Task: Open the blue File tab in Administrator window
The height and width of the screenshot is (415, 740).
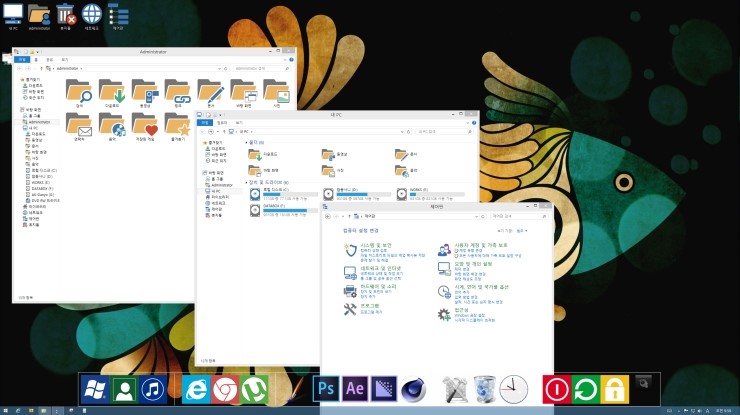Action: (22, 60)
